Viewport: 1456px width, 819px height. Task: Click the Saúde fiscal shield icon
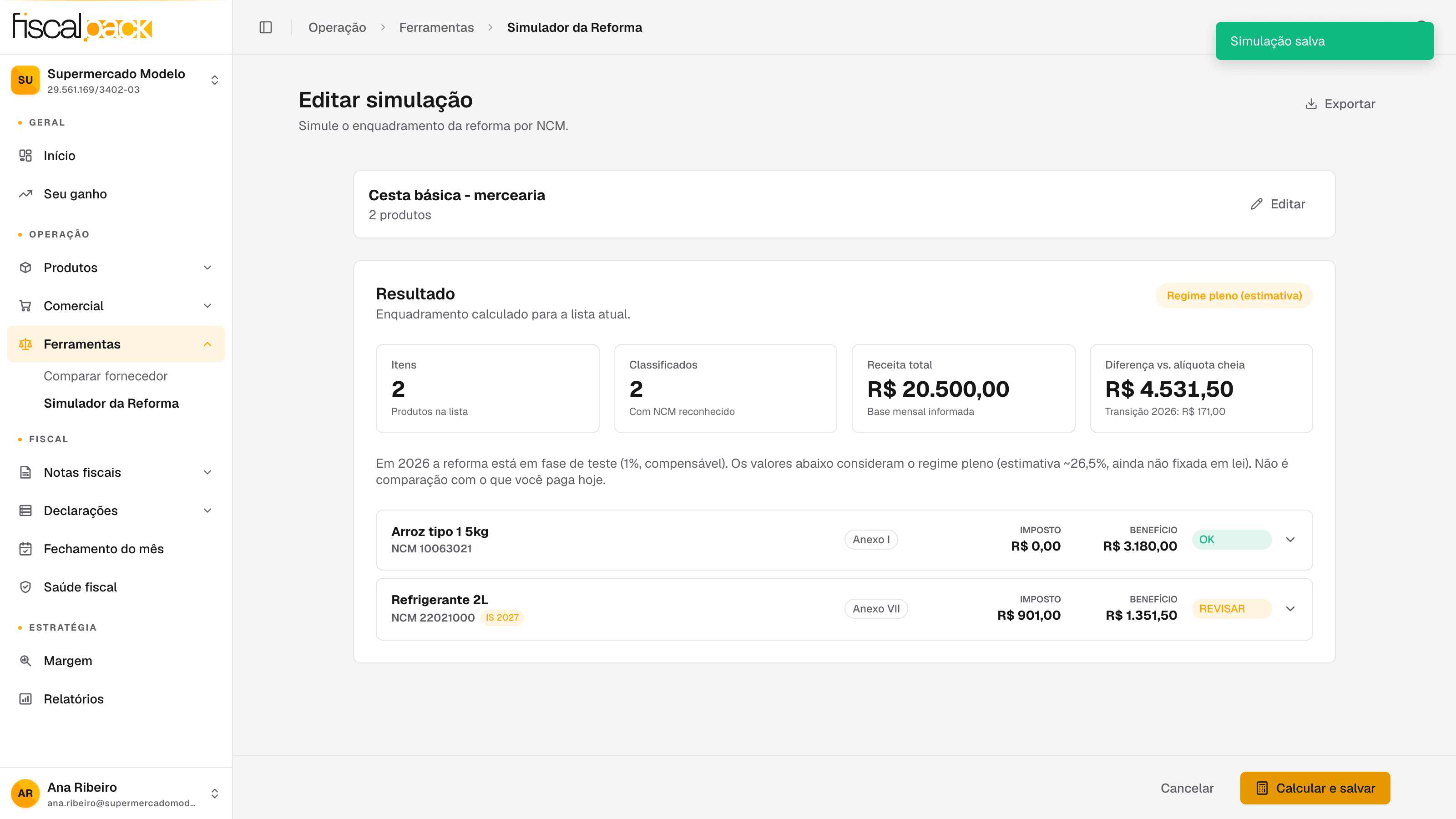coord(25,586)
